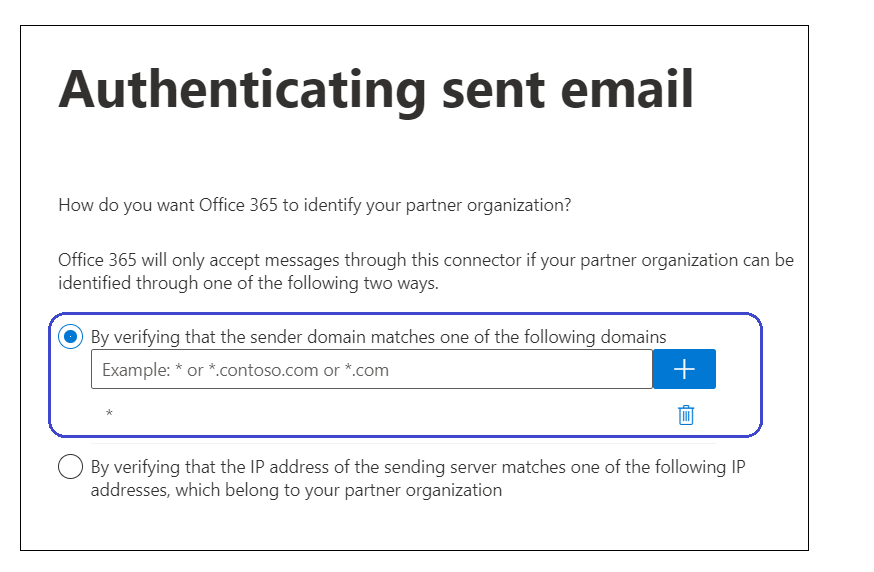874x572 pixels.
Task: Click the blue plus add-domain button
Action: click(x=684, y=370)
